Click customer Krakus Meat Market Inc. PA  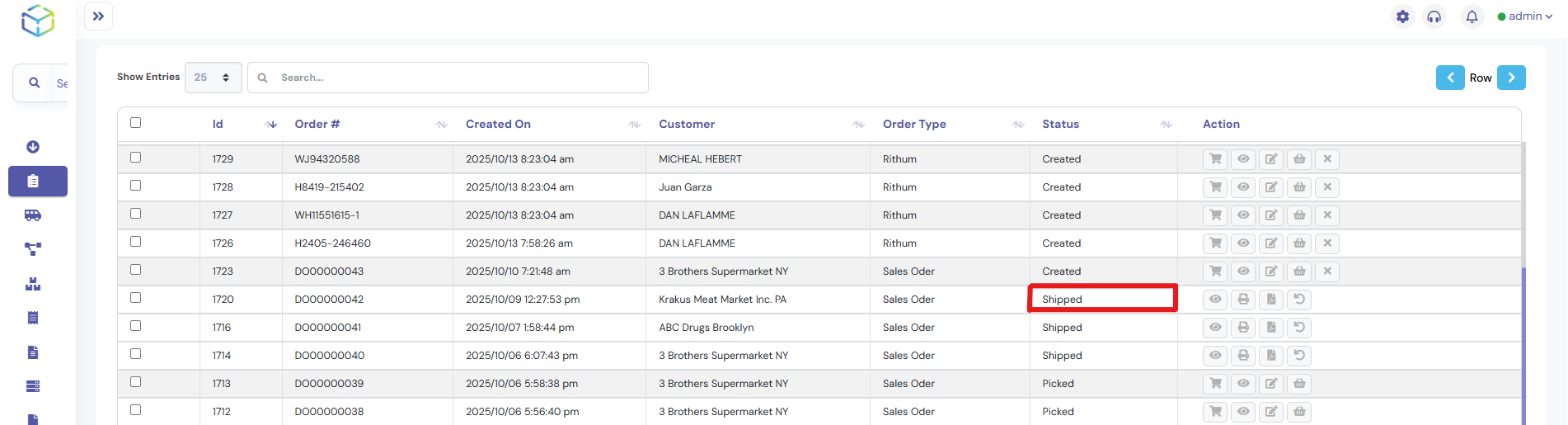pyautogui.click(x=722, y=300)
